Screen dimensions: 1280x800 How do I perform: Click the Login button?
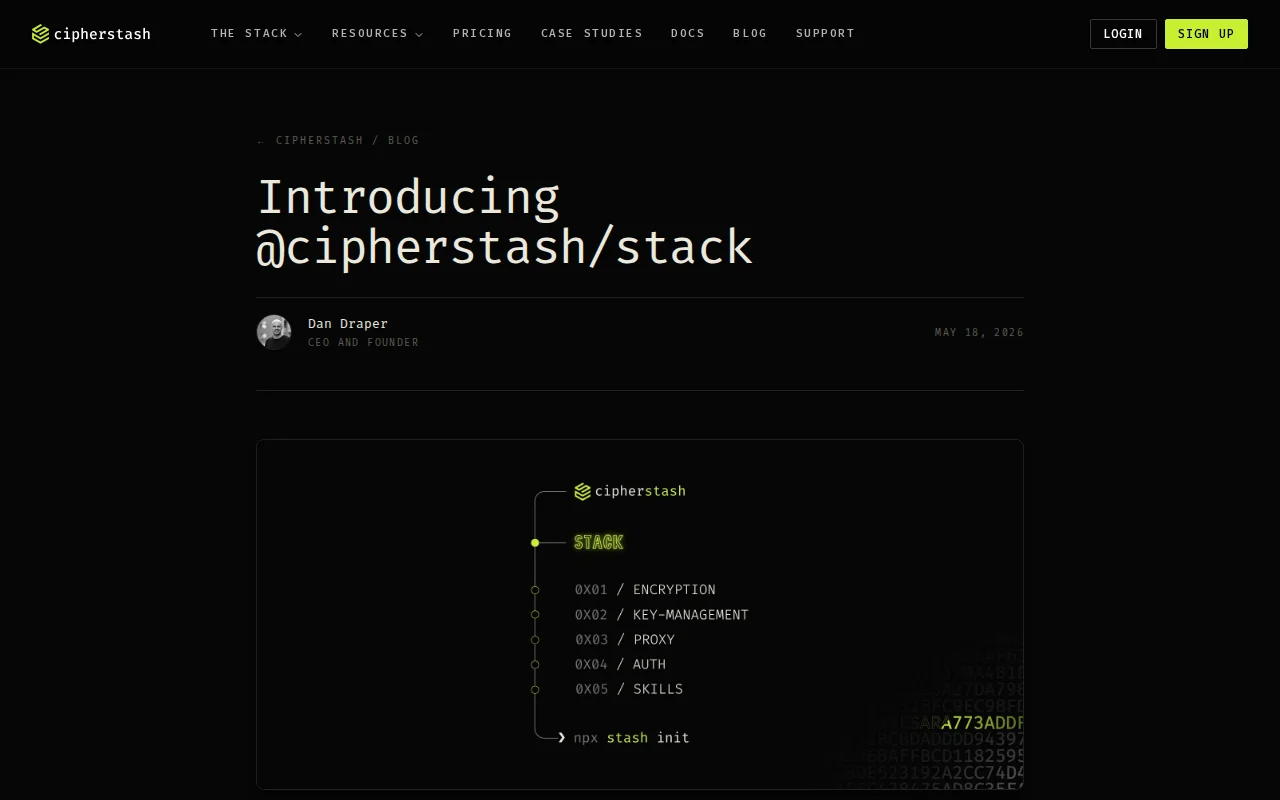click(1123, 34)
